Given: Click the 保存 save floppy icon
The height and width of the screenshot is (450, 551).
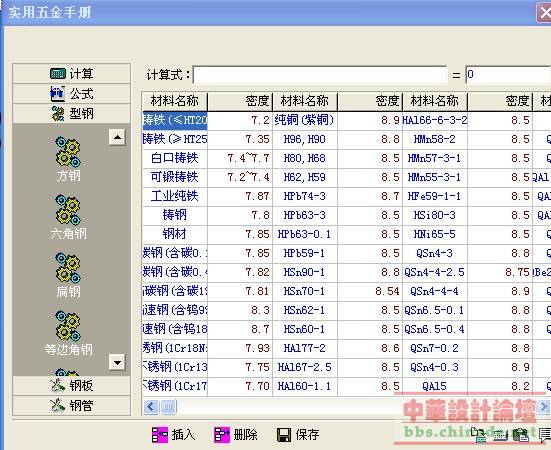Looking at the screenshot, I should click(284, 435).
